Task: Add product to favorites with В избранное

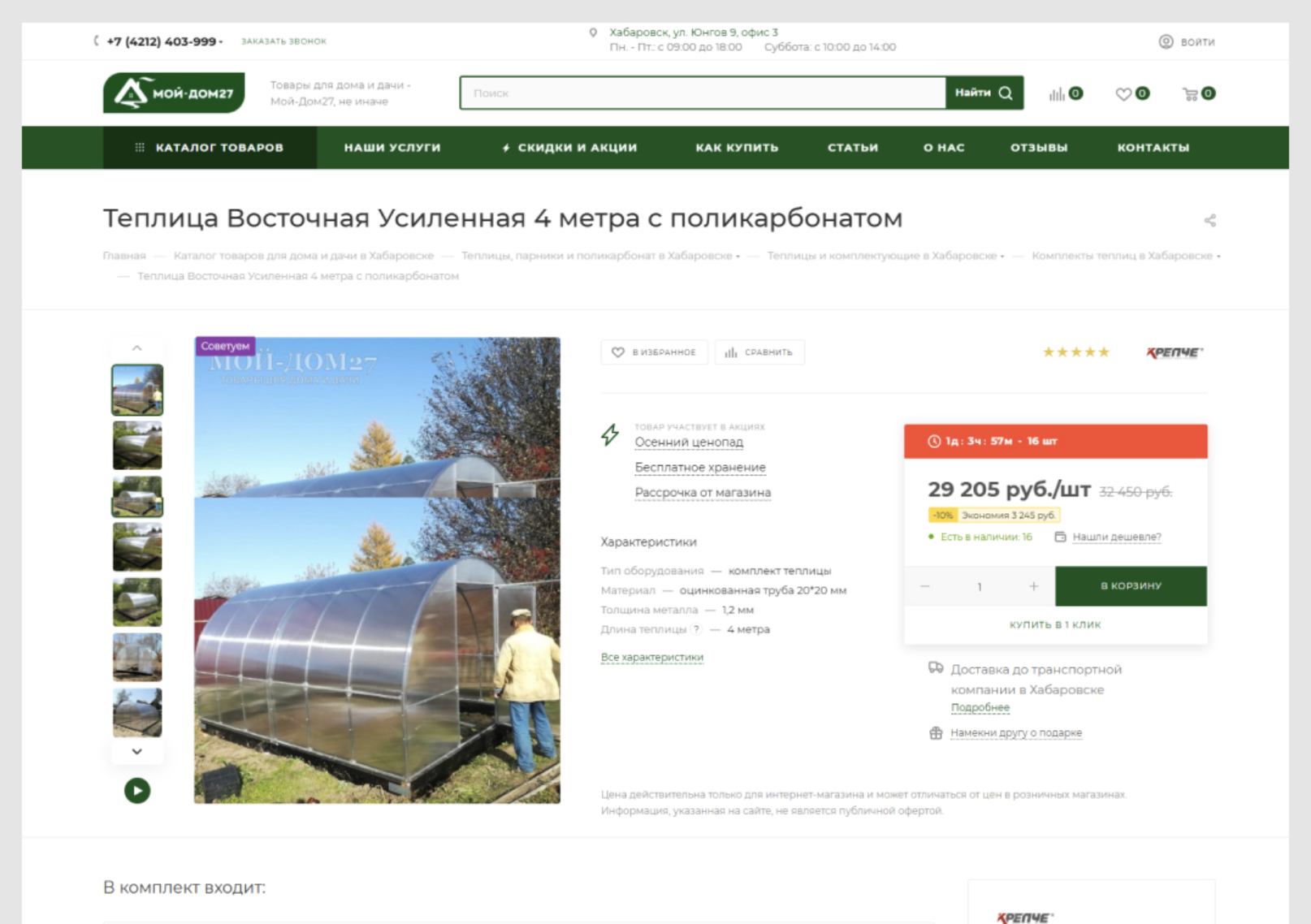Action: click(x=654, y=352)
